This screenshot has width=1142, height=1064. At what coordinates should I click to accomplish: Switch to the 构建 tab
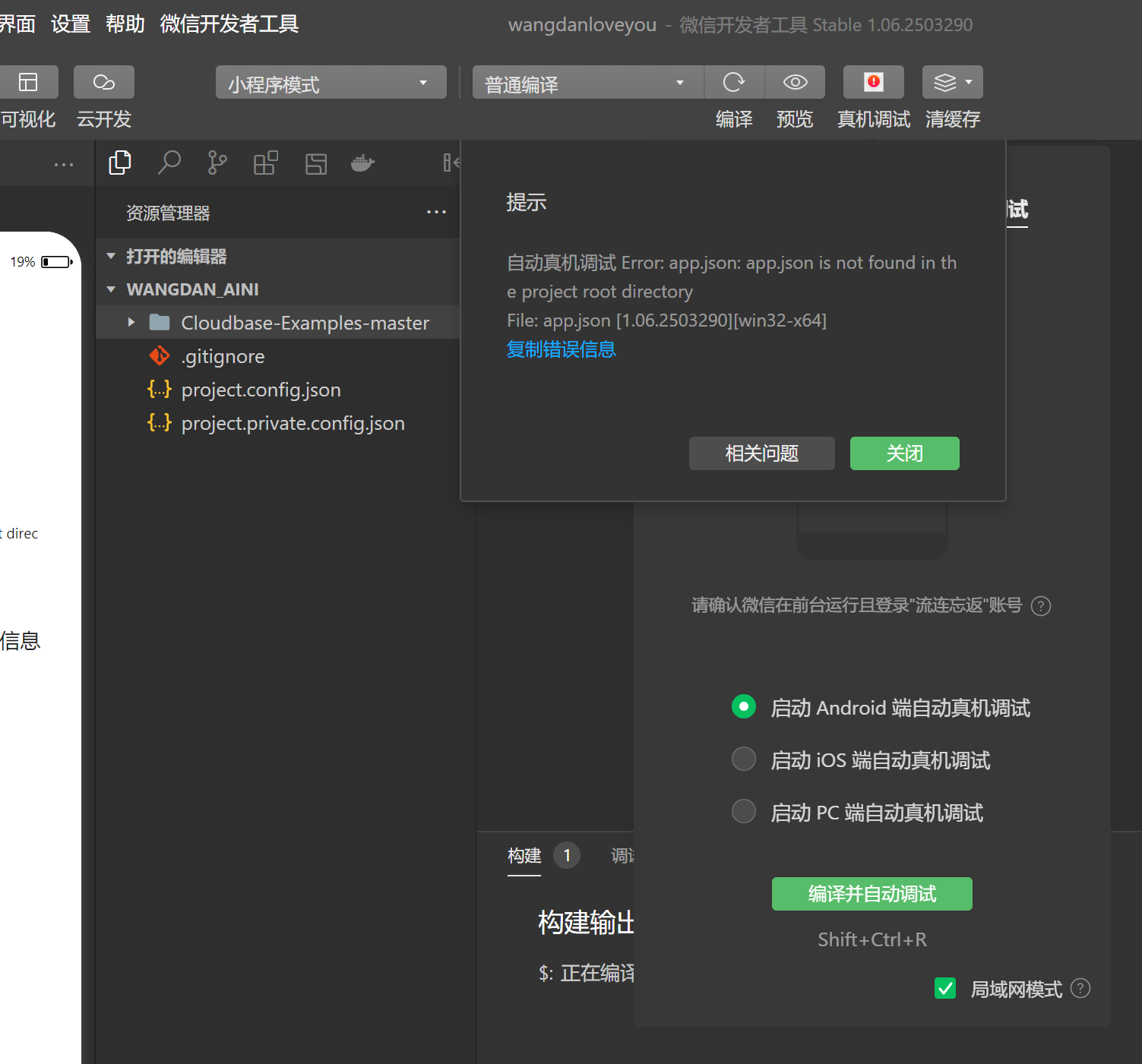point(524,856)
